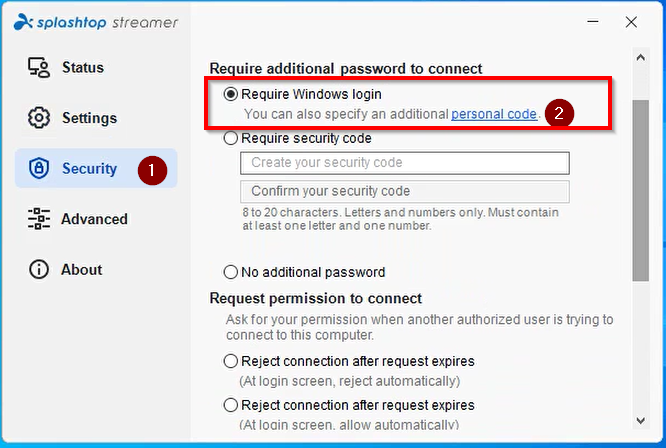Click the scrollbar up arrow
Screen dimensions: 666x448
point(641,58)
